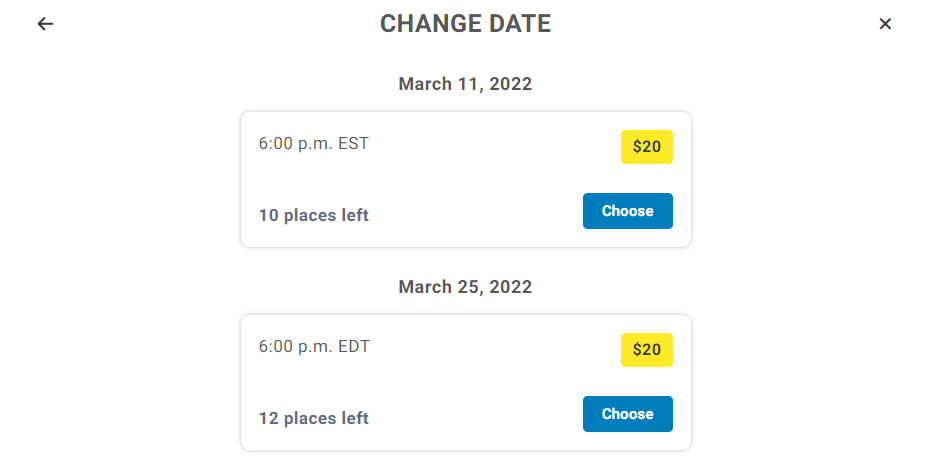Image resolution: width=929 pixels, height=466 pixels.
Task: Click the blank center of the EST session card
Action: (x=465, y=180)
